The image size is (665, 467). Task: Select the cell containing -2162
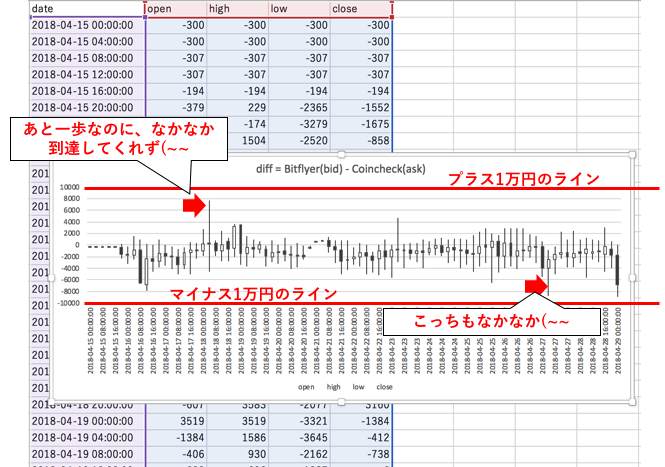(x=299, y=455)
